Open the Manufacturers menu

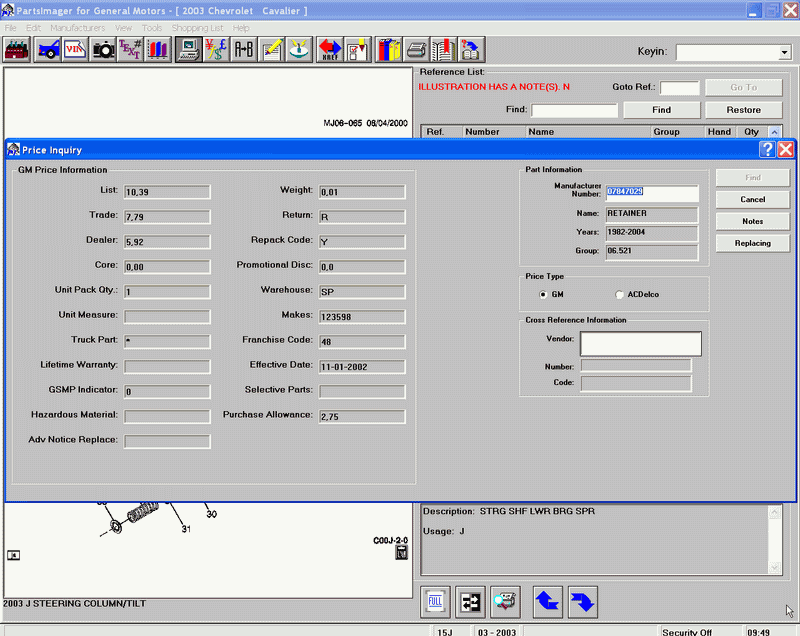tap(78, 28)
